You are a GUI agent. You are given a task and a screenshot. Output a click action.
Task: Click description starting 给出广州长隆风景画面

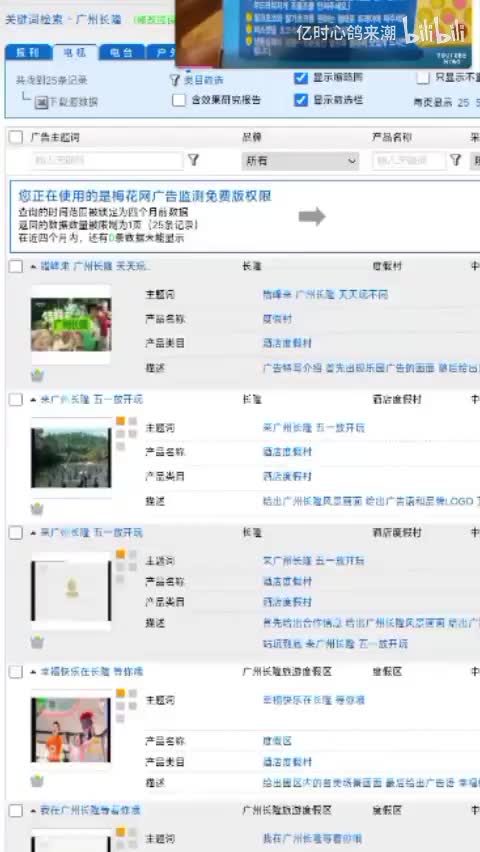coord(371,501)
